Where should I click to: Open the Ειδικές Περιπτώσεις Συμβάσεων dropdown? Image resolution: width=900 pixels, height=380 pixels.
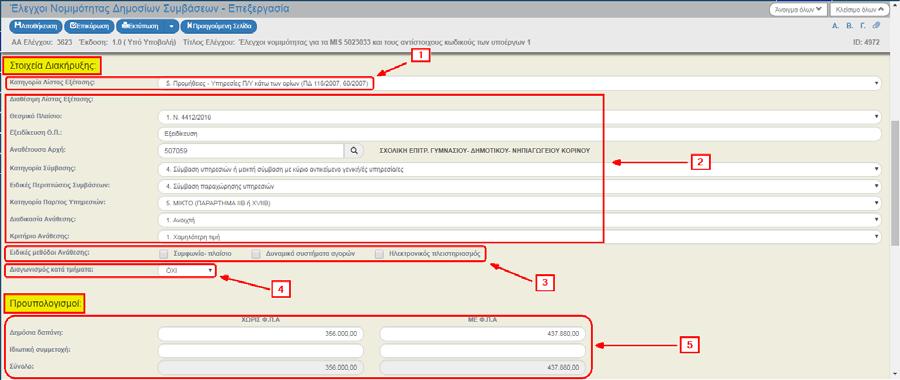pos(519,187)
